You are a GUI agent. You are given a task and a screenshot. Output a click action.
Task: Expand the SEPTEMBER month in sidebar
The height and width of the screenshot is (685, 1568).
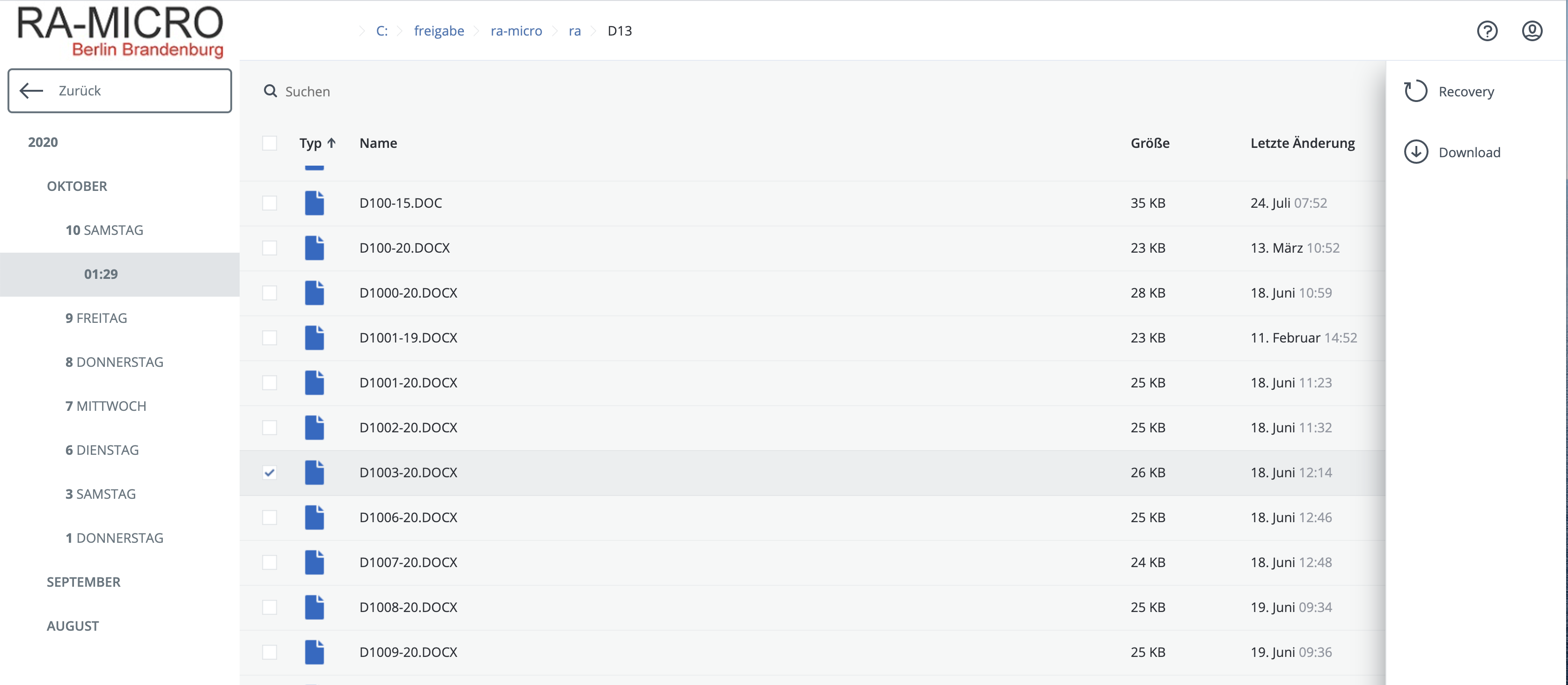pyautogui.click(x=83, y=582)
